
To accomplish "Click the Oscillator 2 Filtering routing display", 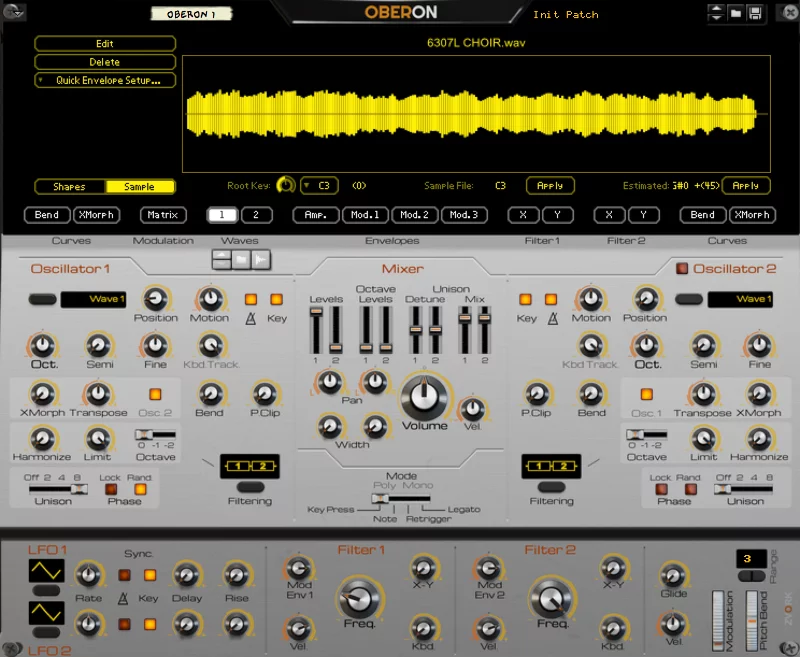I will coord(551,466).
